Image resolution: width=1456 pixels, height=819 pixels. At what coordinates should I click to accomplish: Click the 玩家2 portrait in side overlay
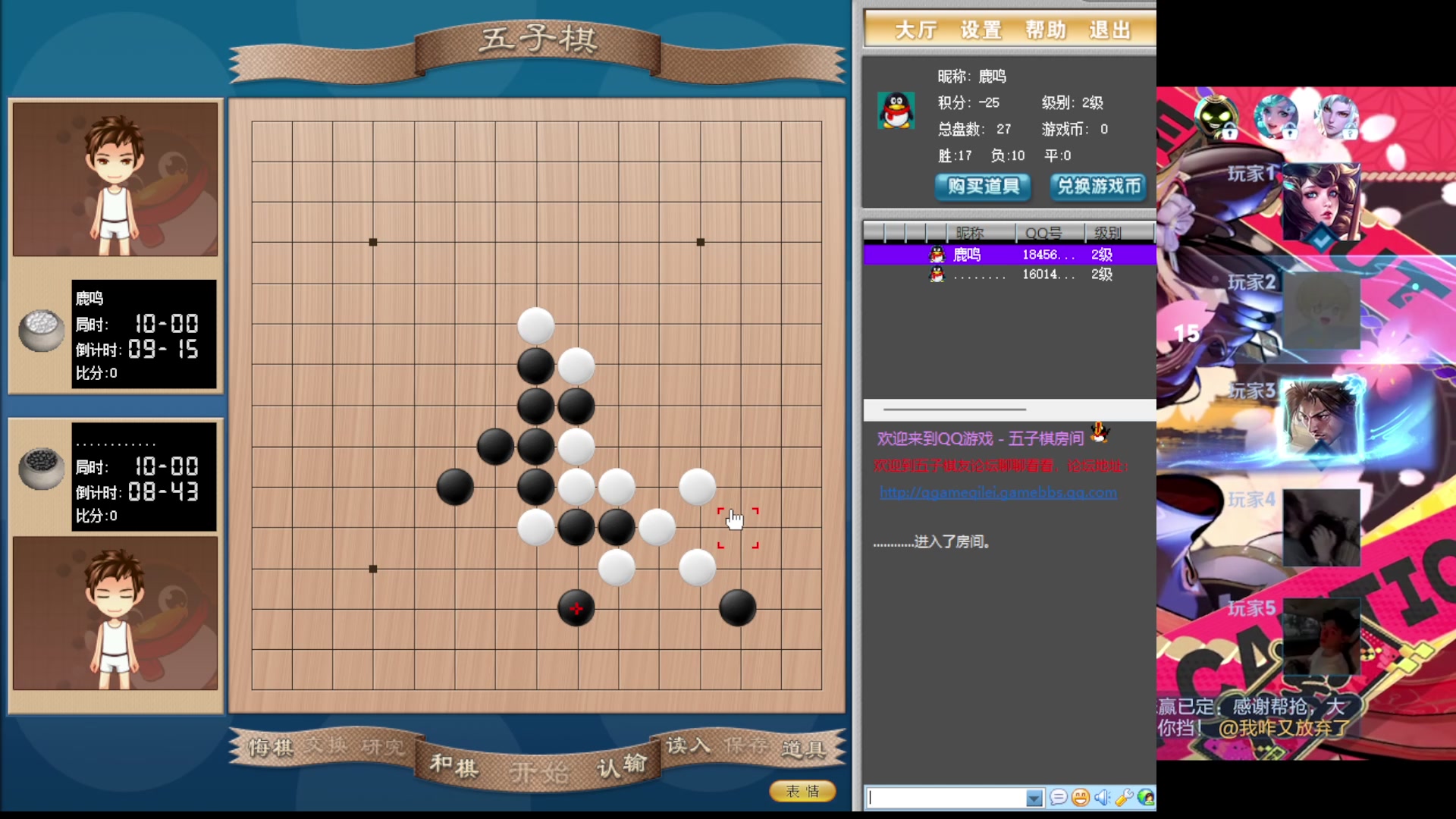[1320, 312]
